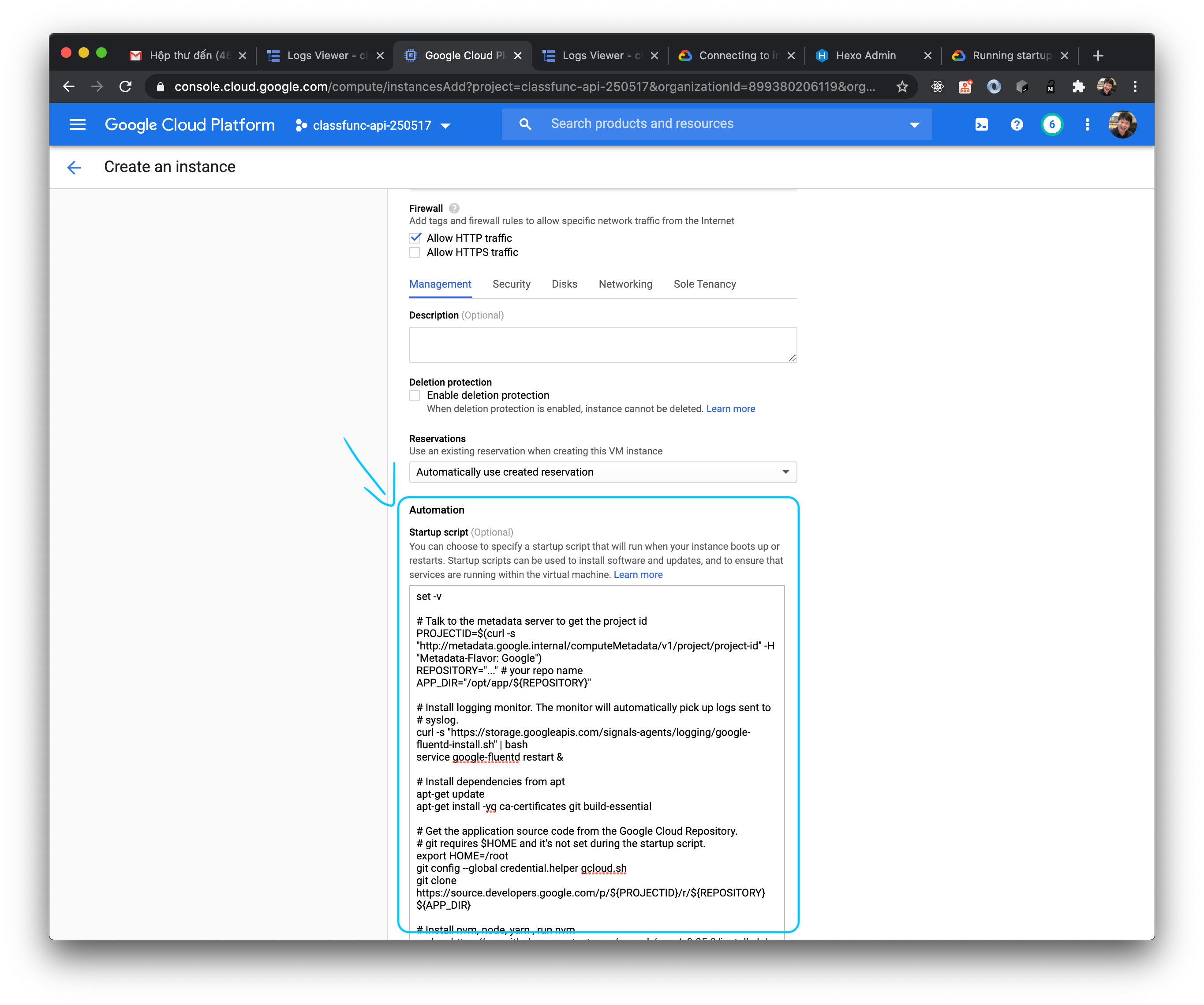Switch to the Networking tab
Image resolution: width=1204 pixels, height=1005 pixels.
(625, 284)
